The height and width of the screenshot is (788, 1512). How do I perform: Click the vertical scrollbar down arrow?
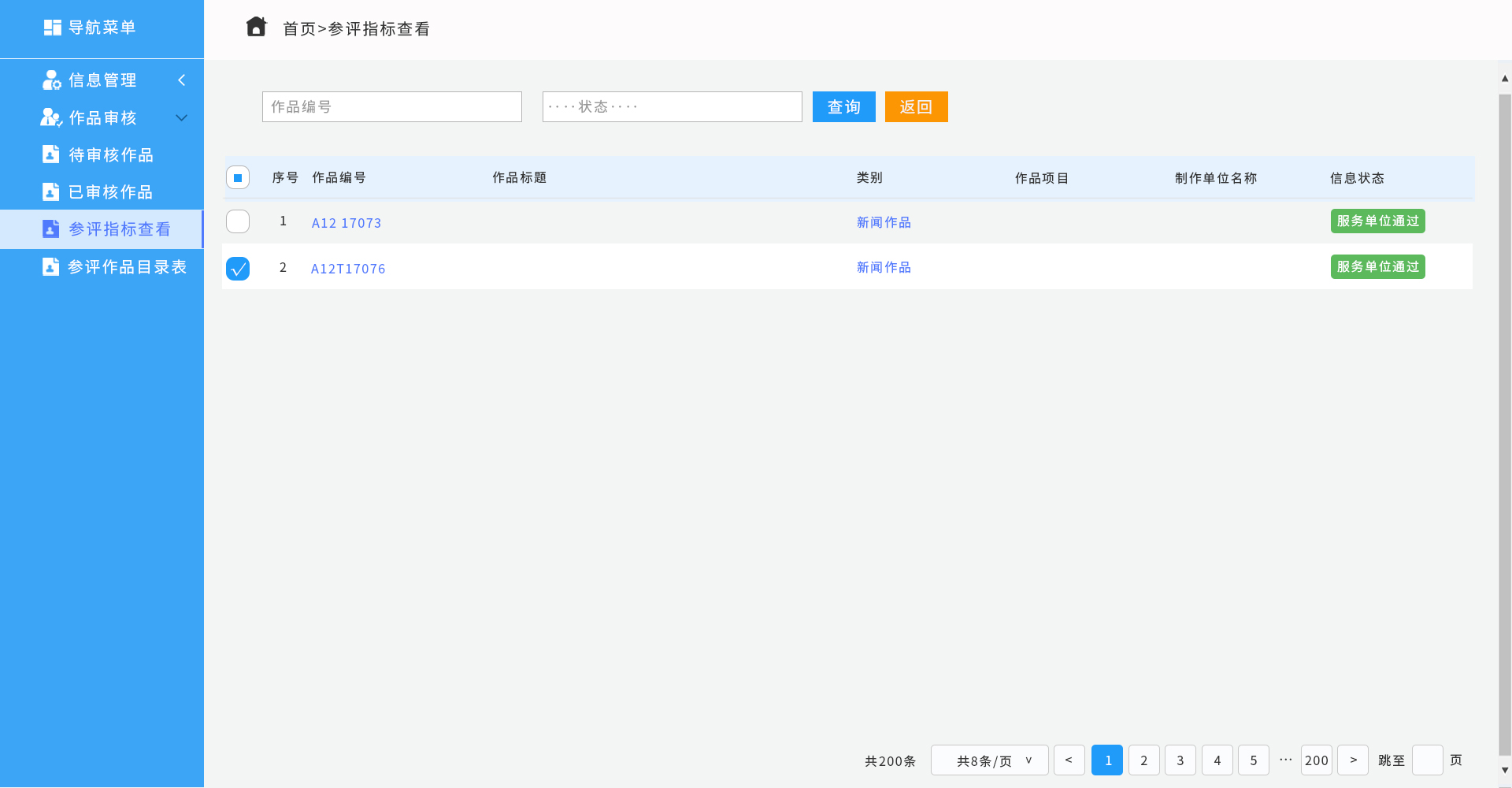coord(1505,770)
